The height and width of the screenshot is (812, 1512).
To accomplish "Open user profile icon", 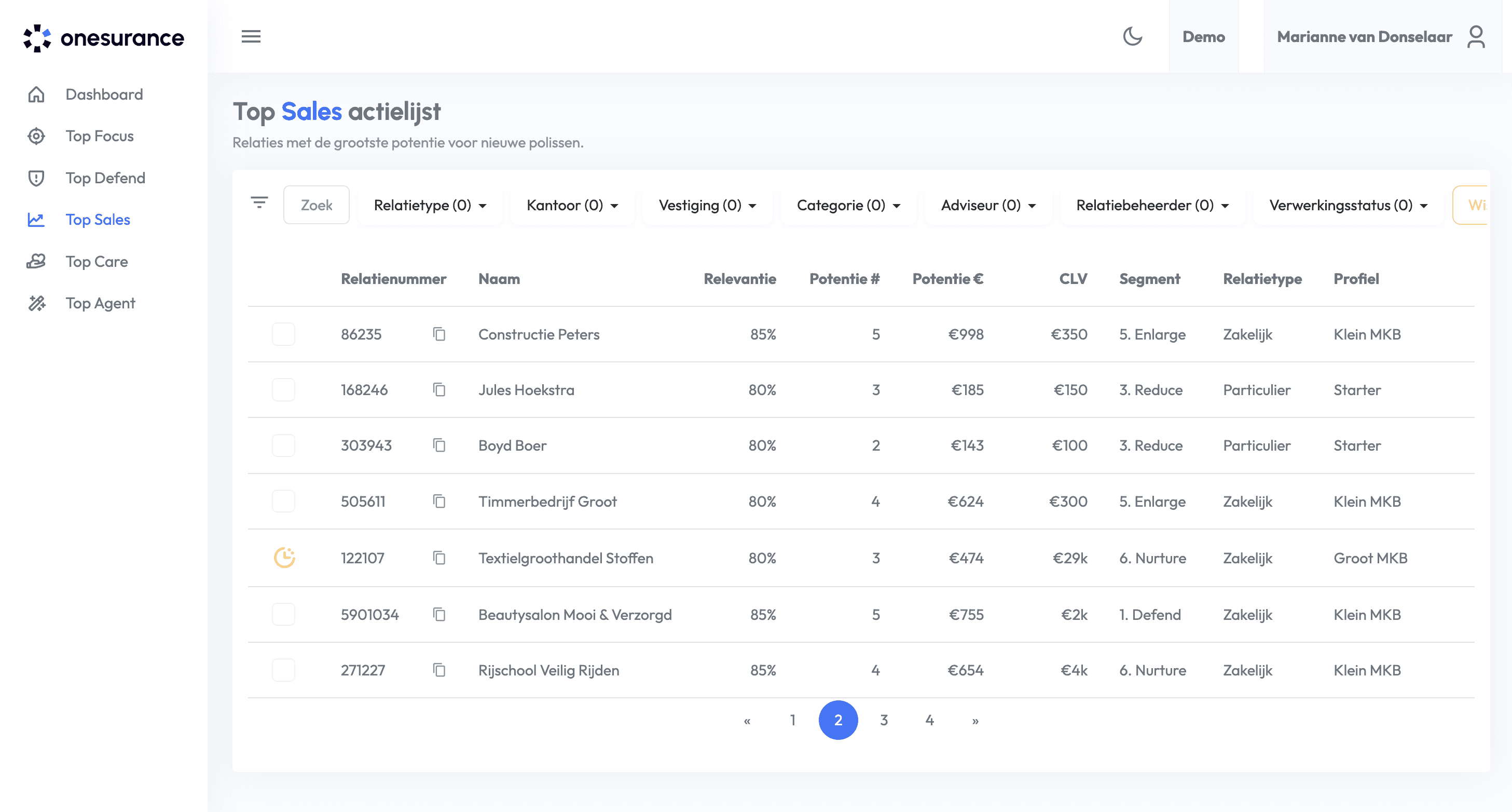I will 1476,36.
